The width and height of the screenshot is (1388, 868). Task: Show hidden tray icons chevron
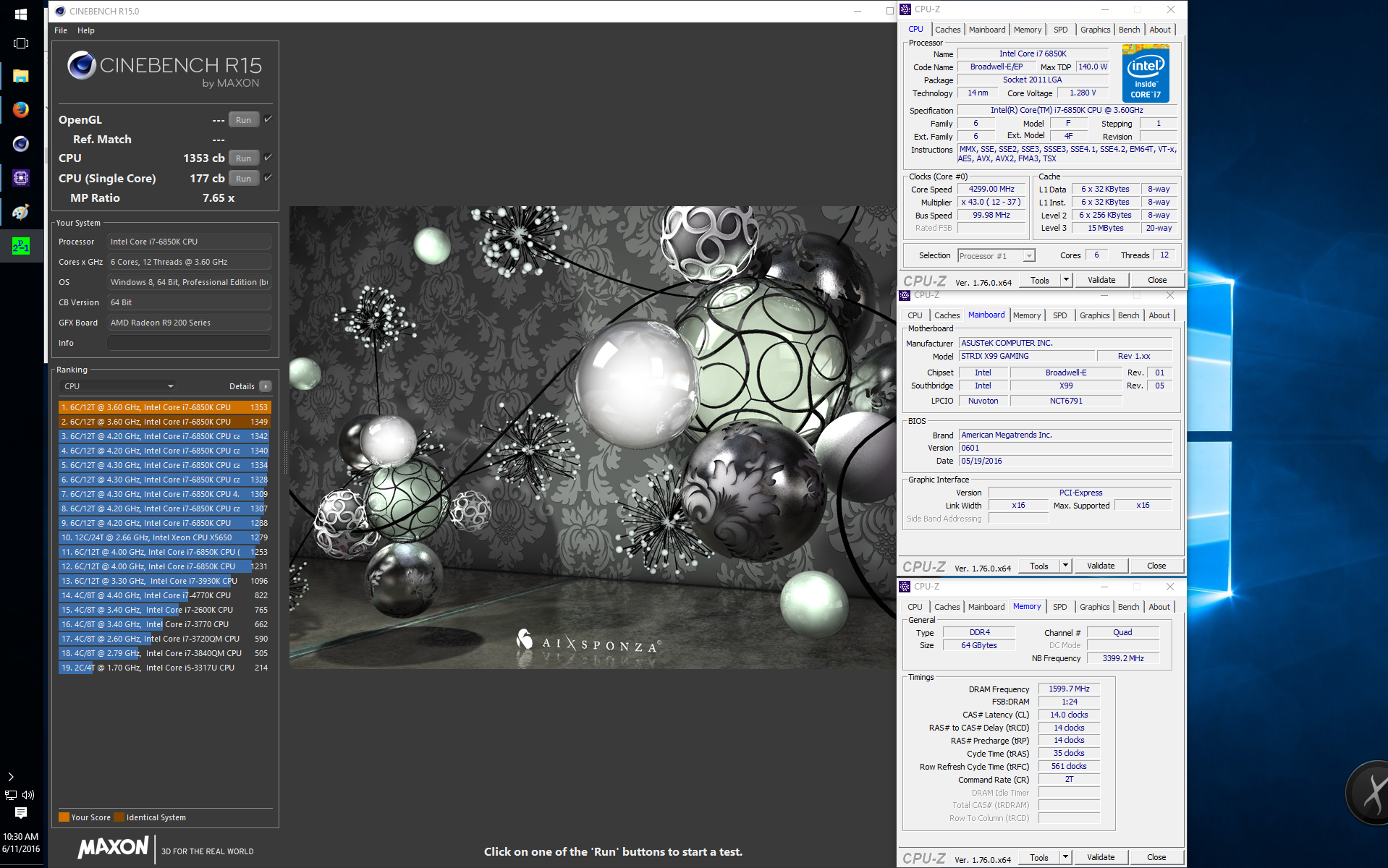tap(11, 777)
